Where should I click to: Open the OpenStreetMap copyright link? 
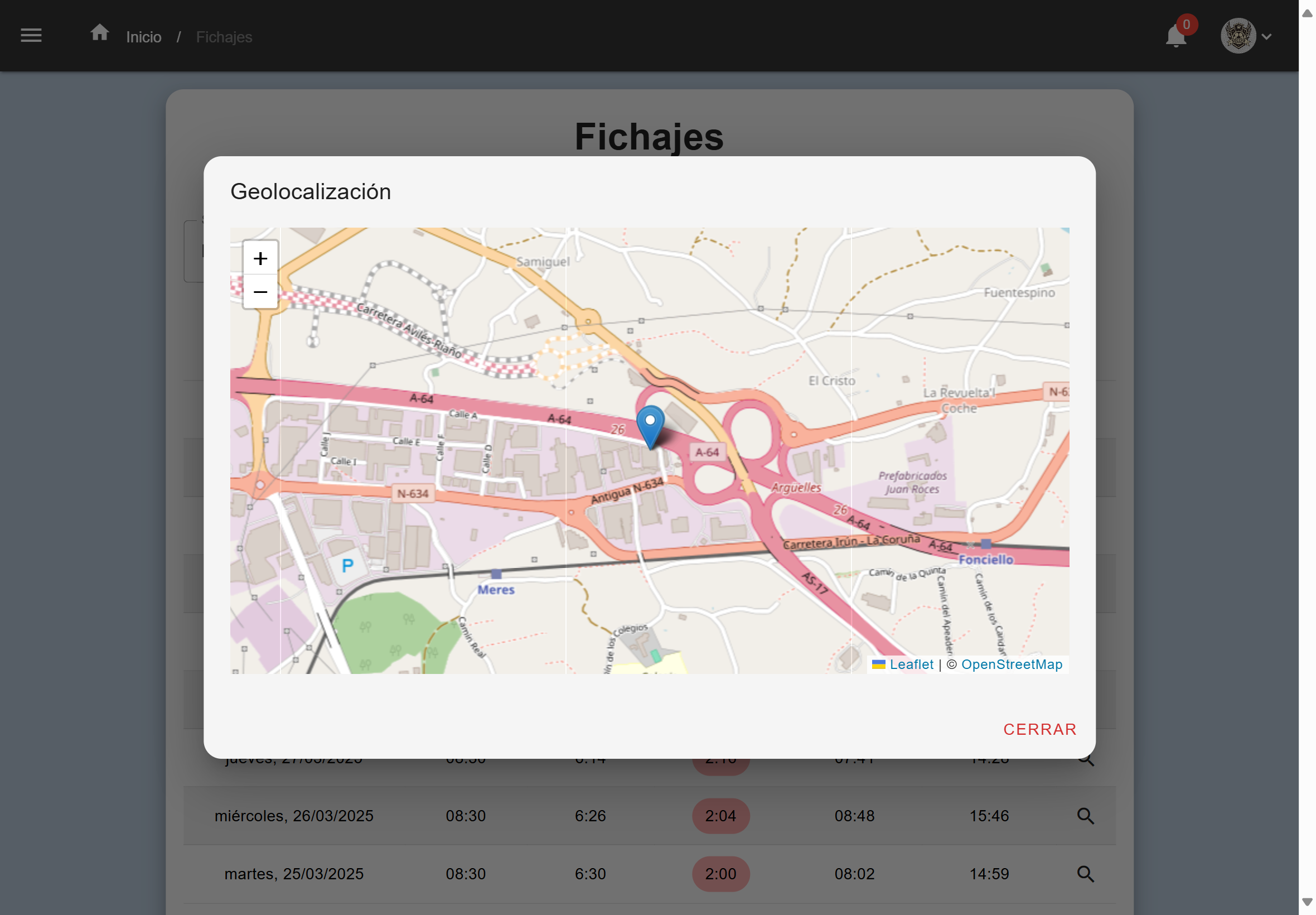pos(1011,664)
